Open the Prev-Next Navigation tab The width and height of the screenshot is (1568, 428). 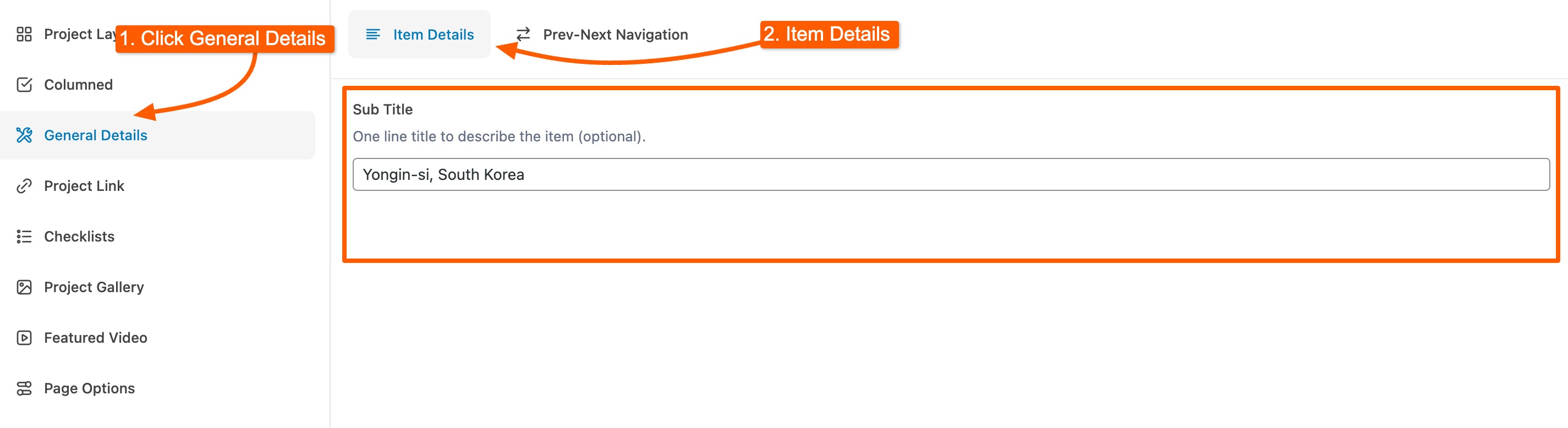615,35
